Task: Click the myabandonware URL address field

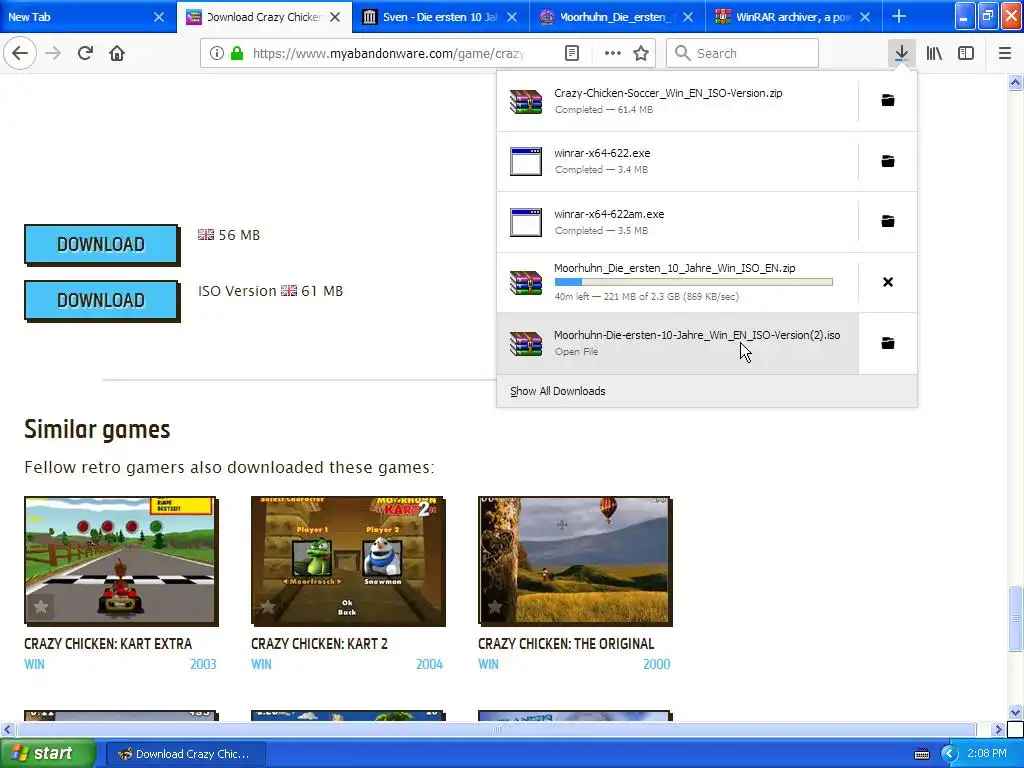Action: coord(389,53)
